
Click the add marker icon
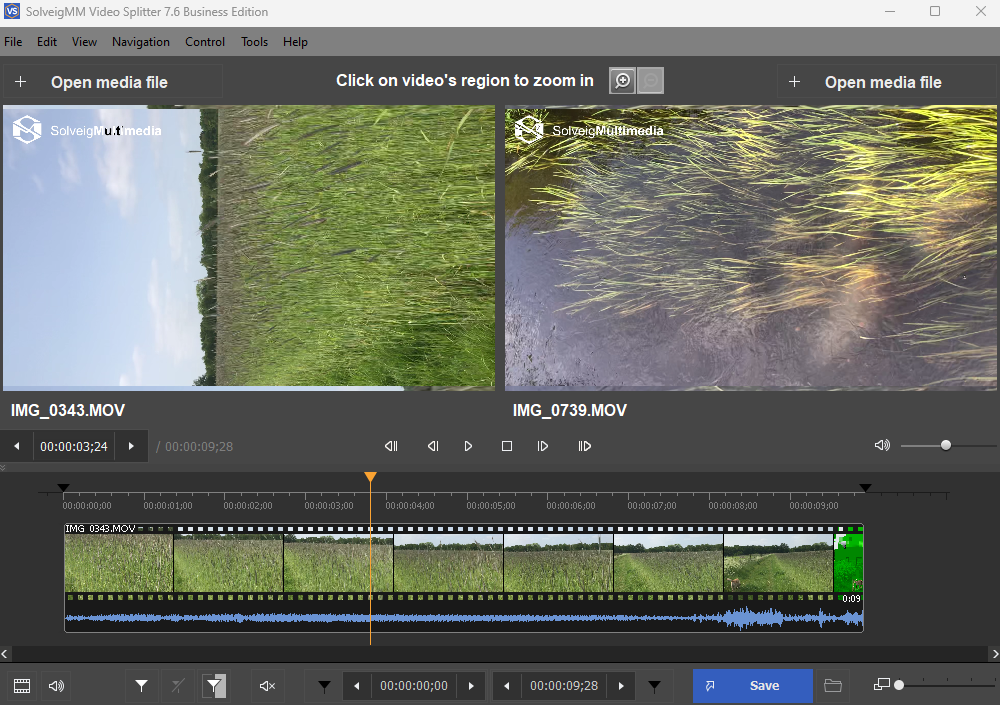point(142,686)
